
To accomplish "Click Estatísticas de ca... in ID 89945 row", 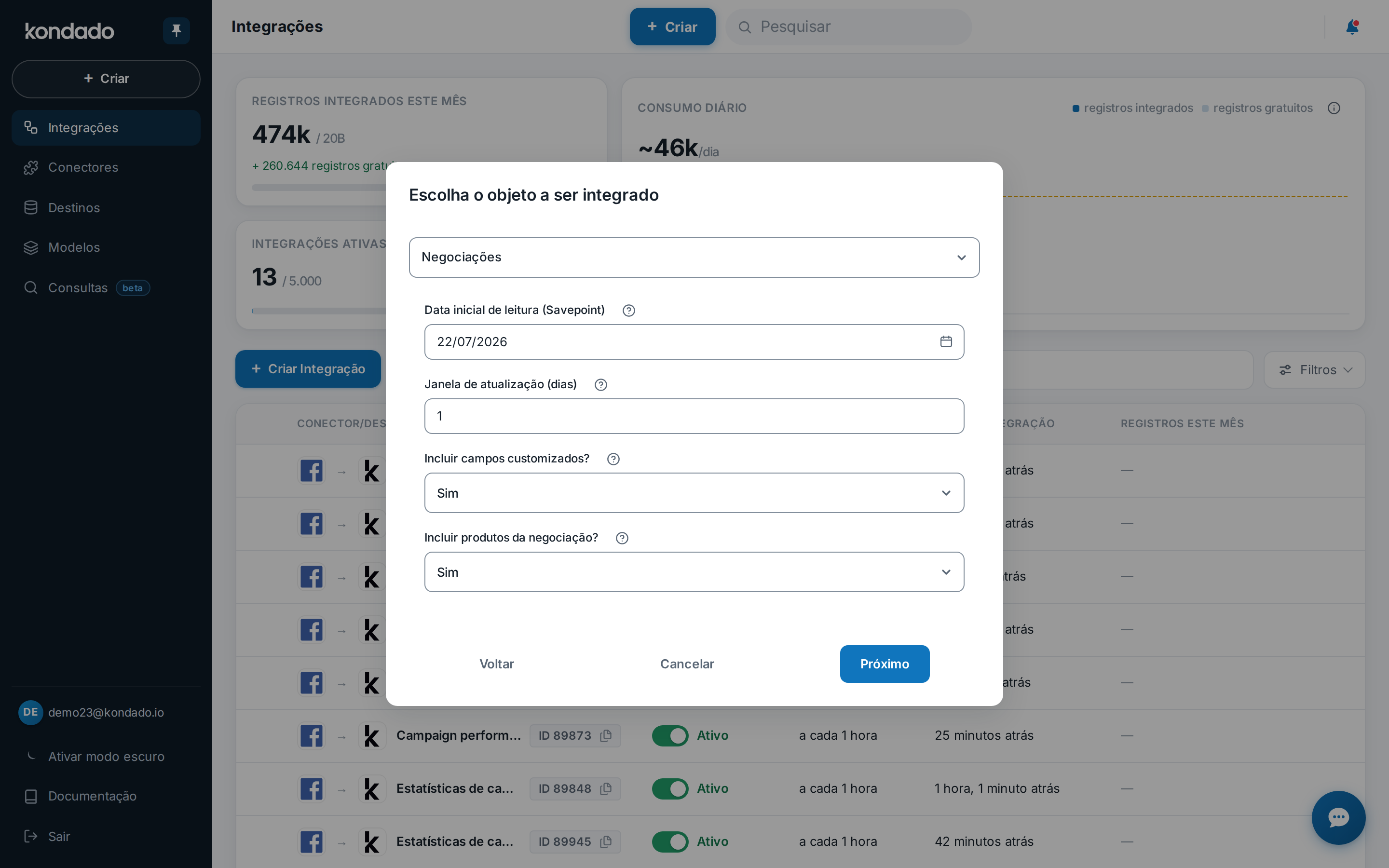I will coord(455,841).
